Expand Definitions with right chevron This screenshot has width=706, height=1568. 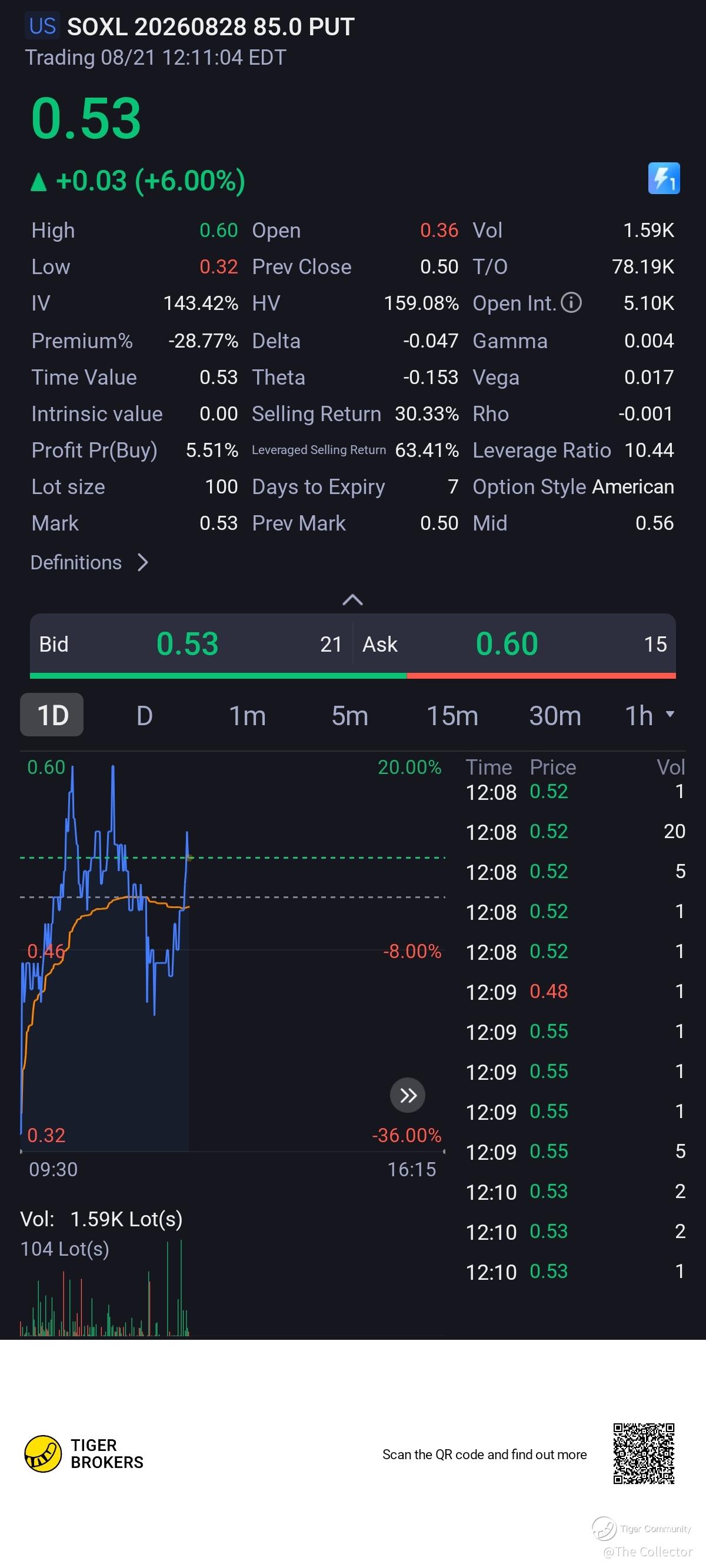(142, 562)
